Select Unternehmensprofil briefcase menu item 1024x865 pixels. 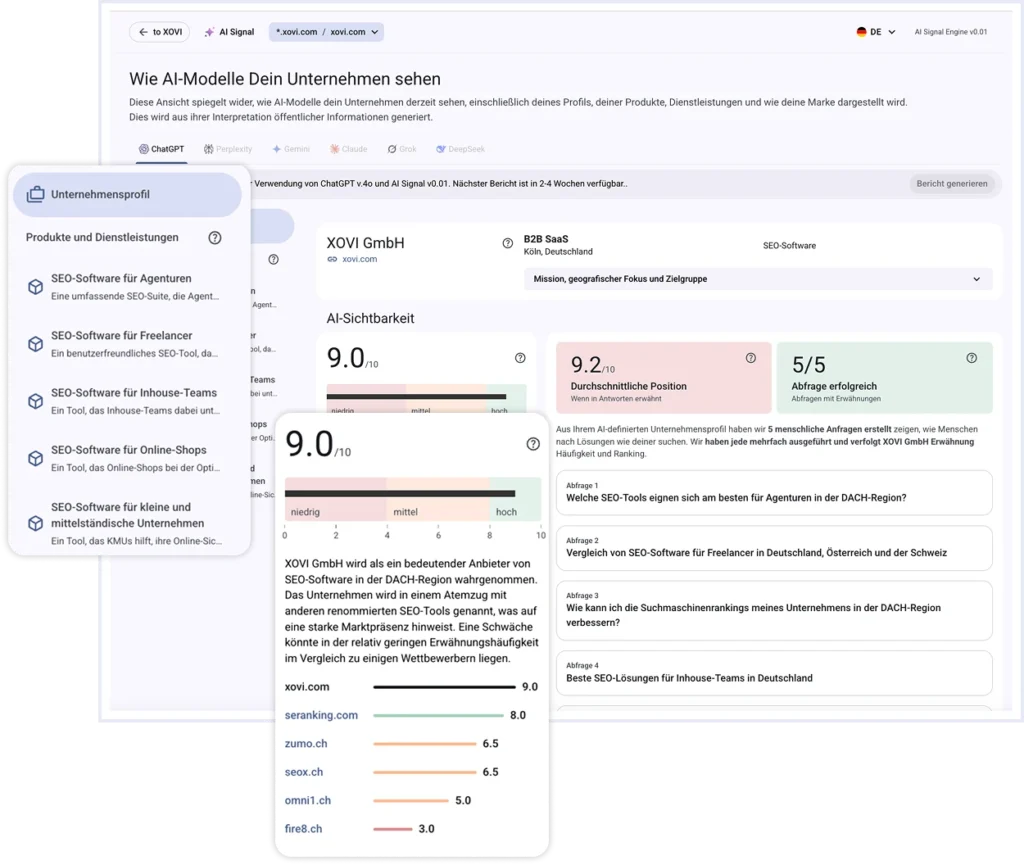tap(127, 195)
